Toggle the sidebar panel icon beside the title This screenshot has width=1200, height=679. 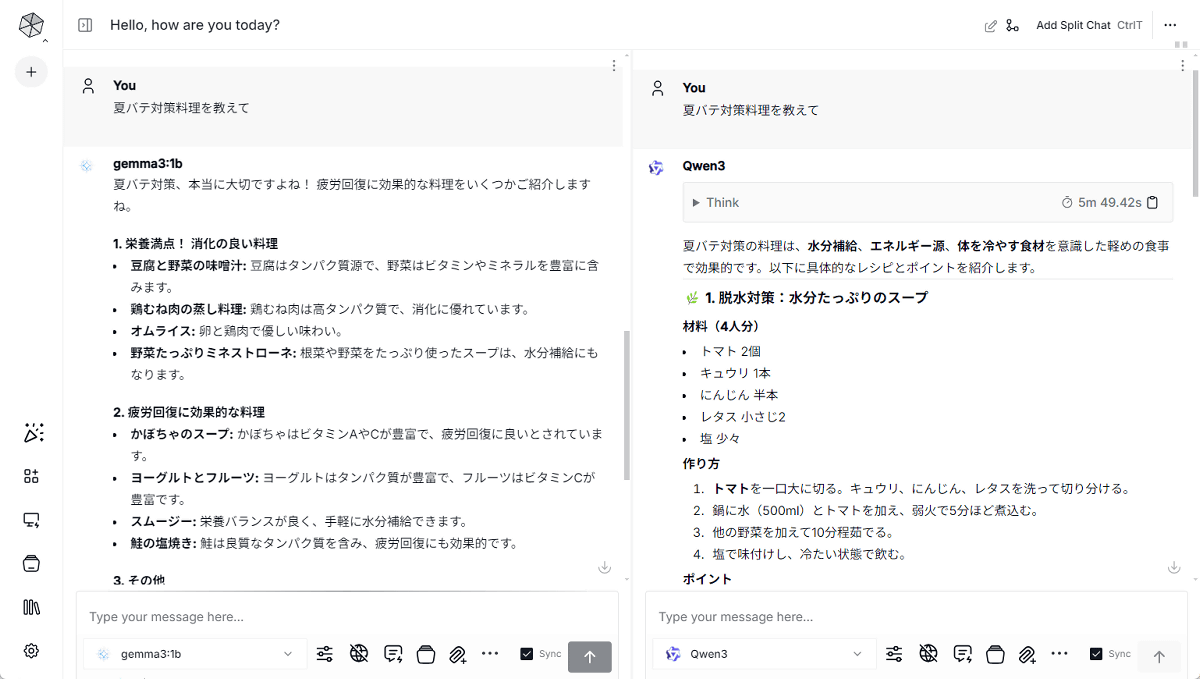(85, 25)
